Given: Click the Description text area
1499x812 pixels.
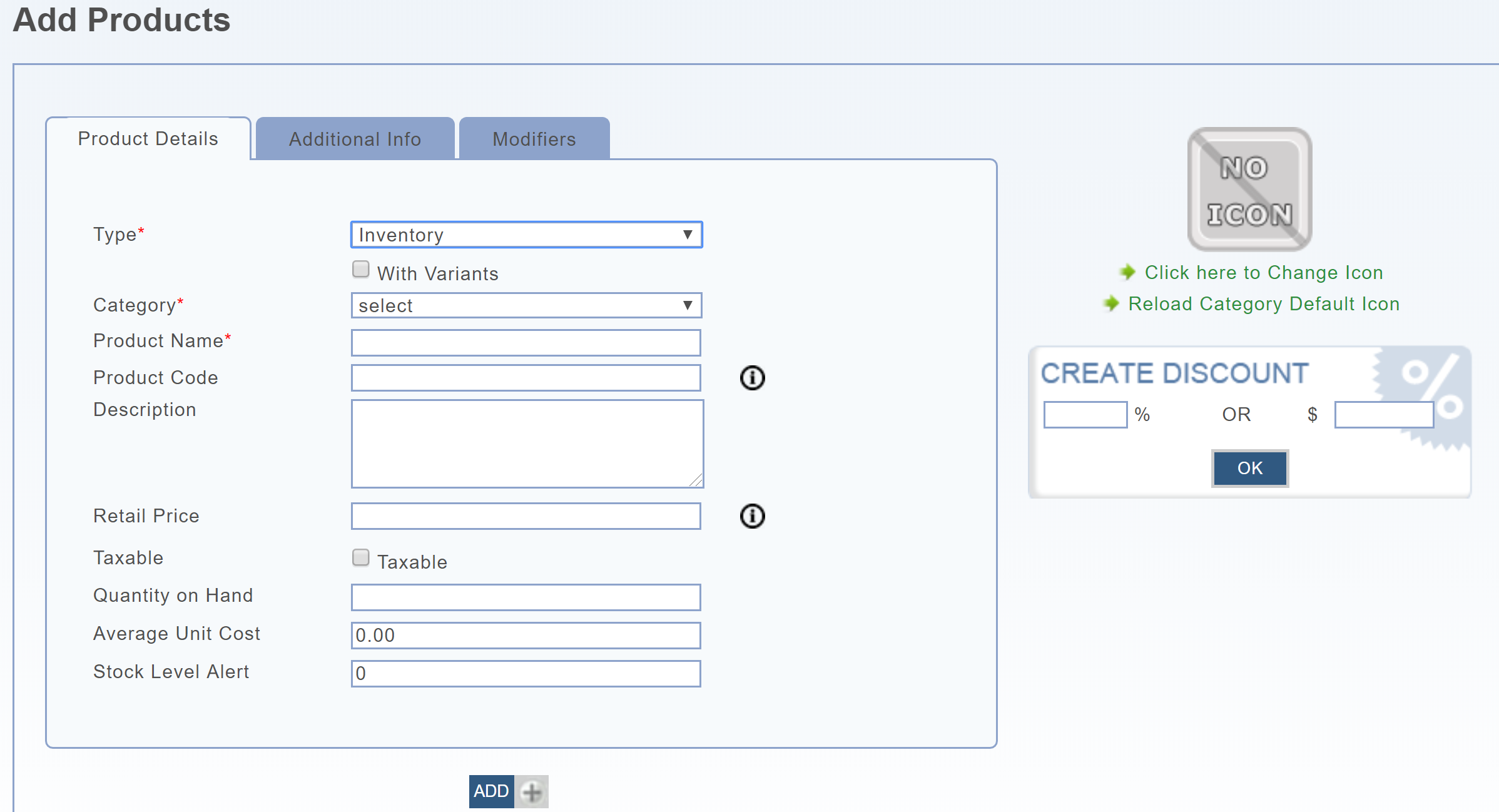Looking at the screenshot, I should point(527,444).
